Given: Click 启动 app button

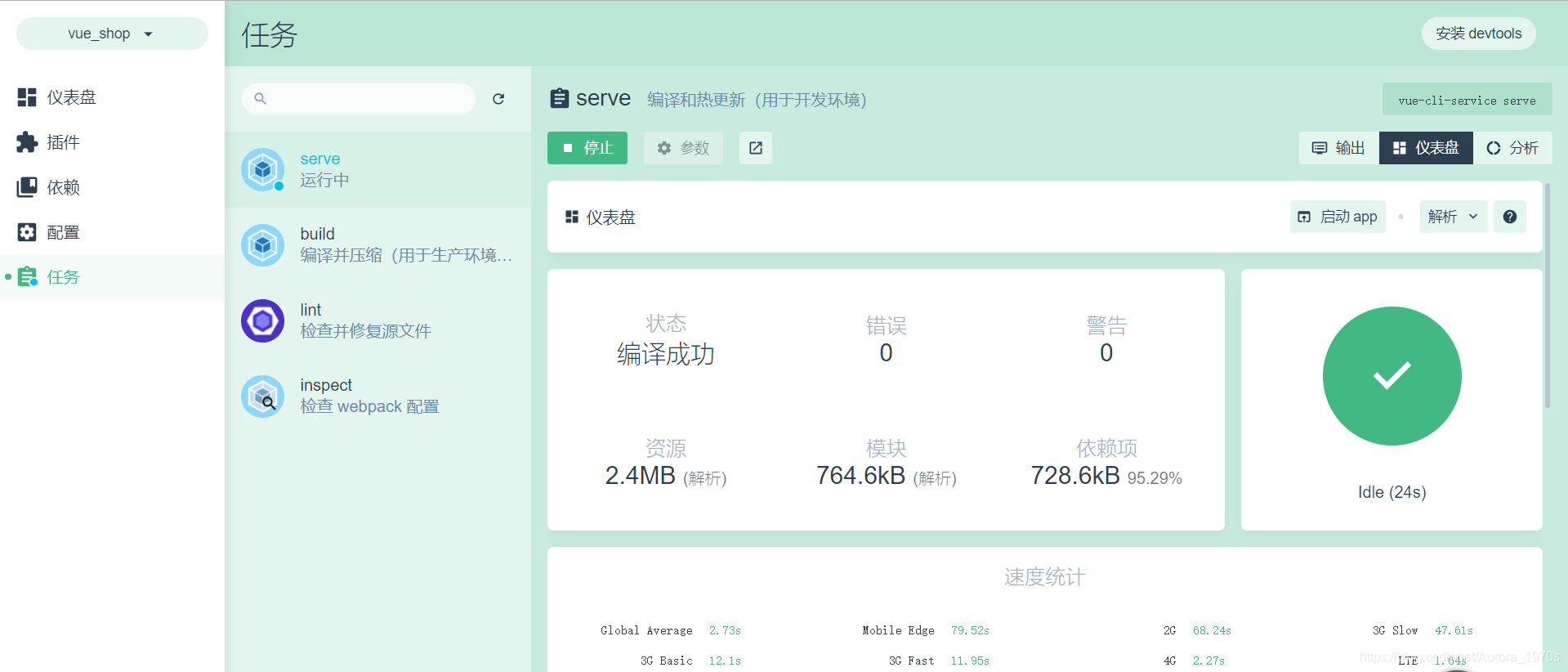Looking at the screenshot, I should pos(1338,217).
